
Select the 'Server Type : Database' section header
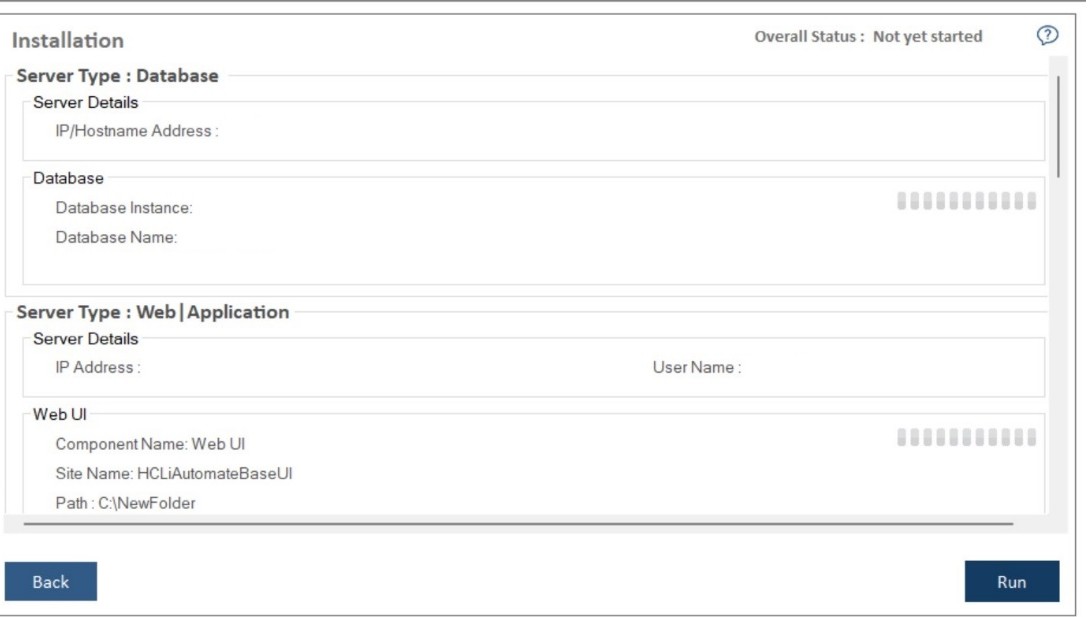[x=118, y=76]
